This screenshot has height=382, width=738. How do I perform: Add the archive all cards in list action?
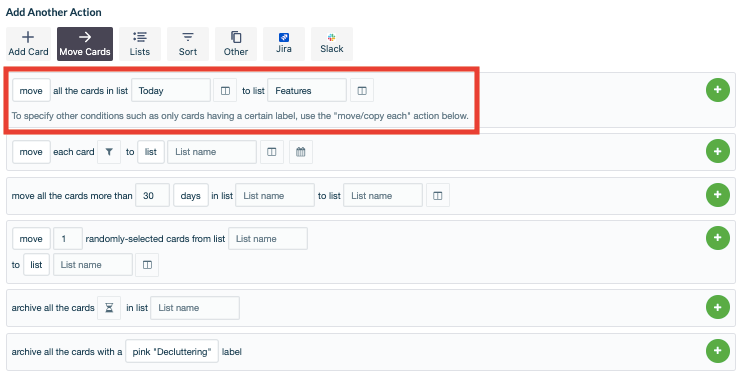[x=717, y=307]
